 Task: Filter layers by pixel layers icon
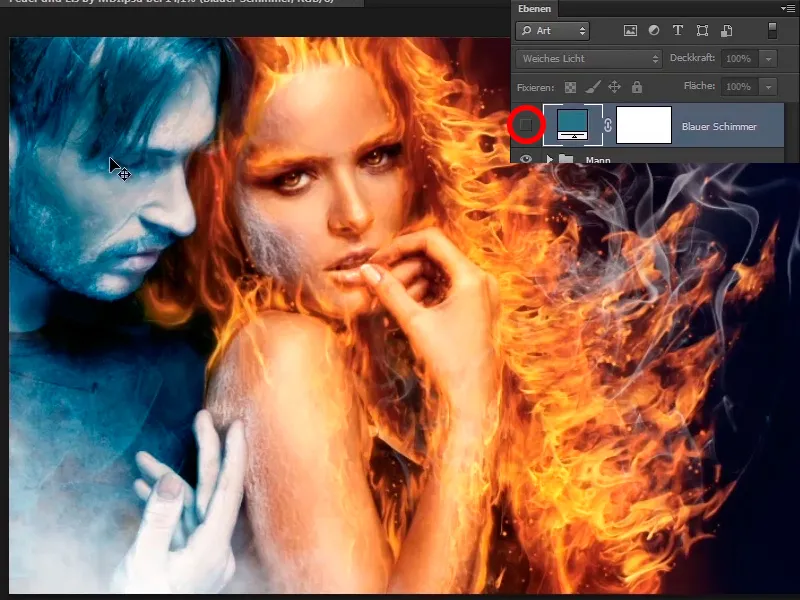pyautogui.click(x=630, y=31)
